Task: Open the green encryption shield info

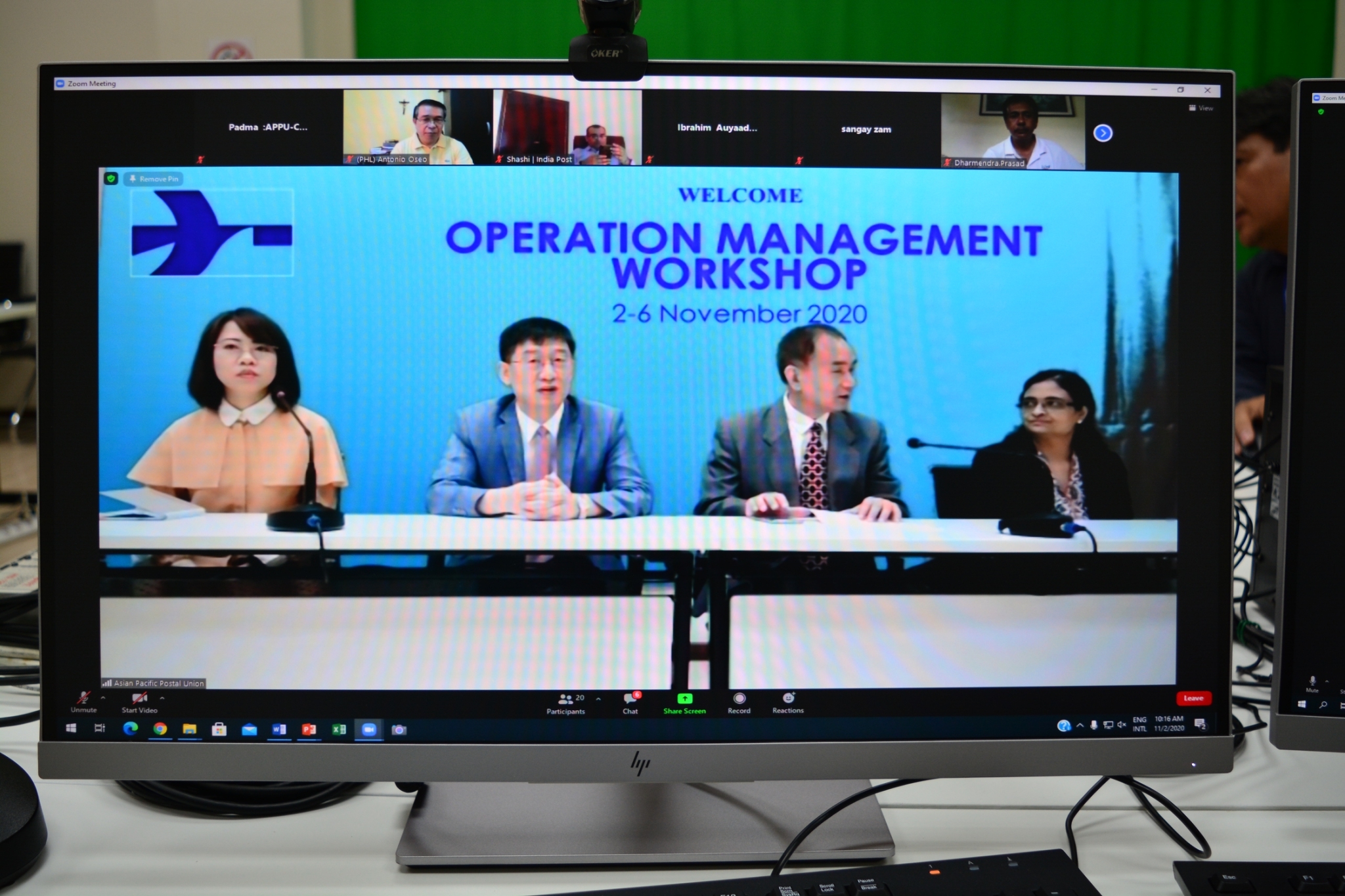Action: 111,179
